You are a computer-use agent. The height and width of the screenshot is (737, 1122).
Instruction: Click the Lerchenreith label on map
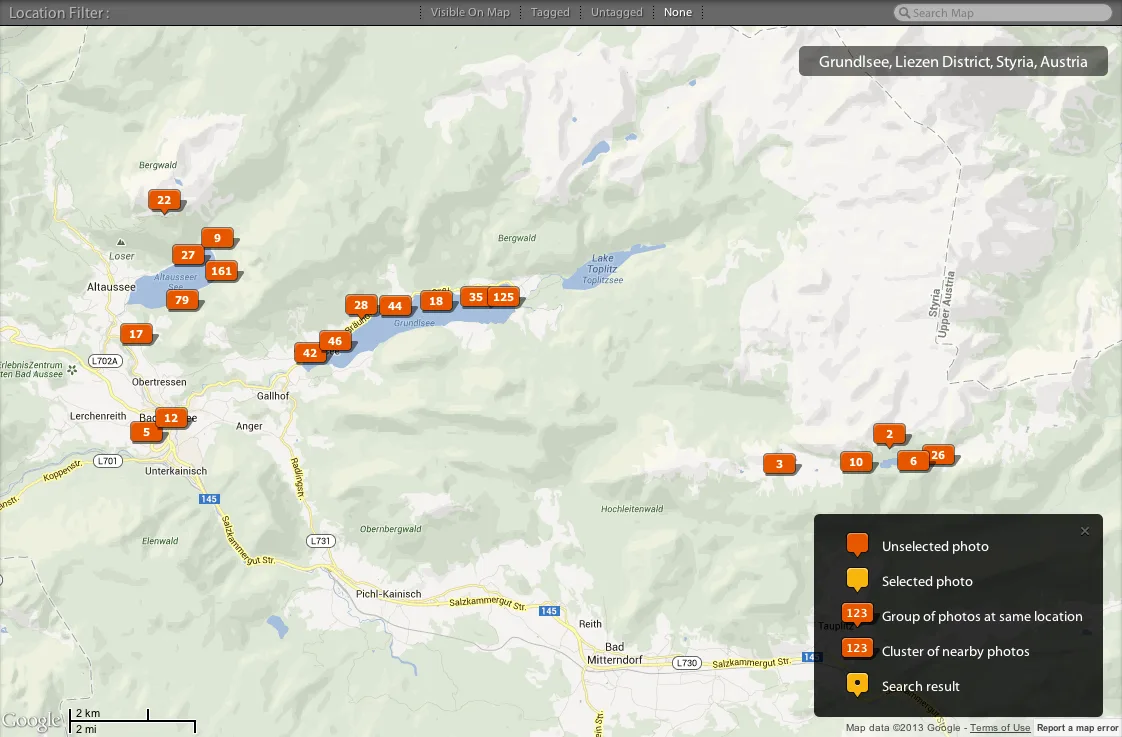click(x=98, y=416)
